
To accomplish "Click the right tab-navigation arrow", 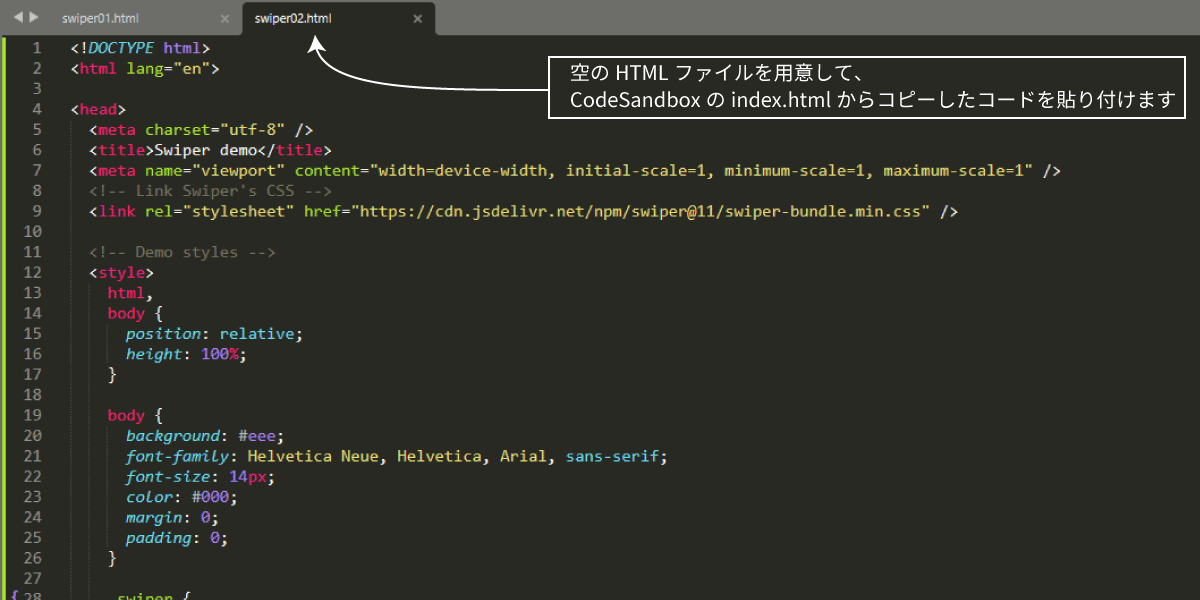I will [34, 17].
